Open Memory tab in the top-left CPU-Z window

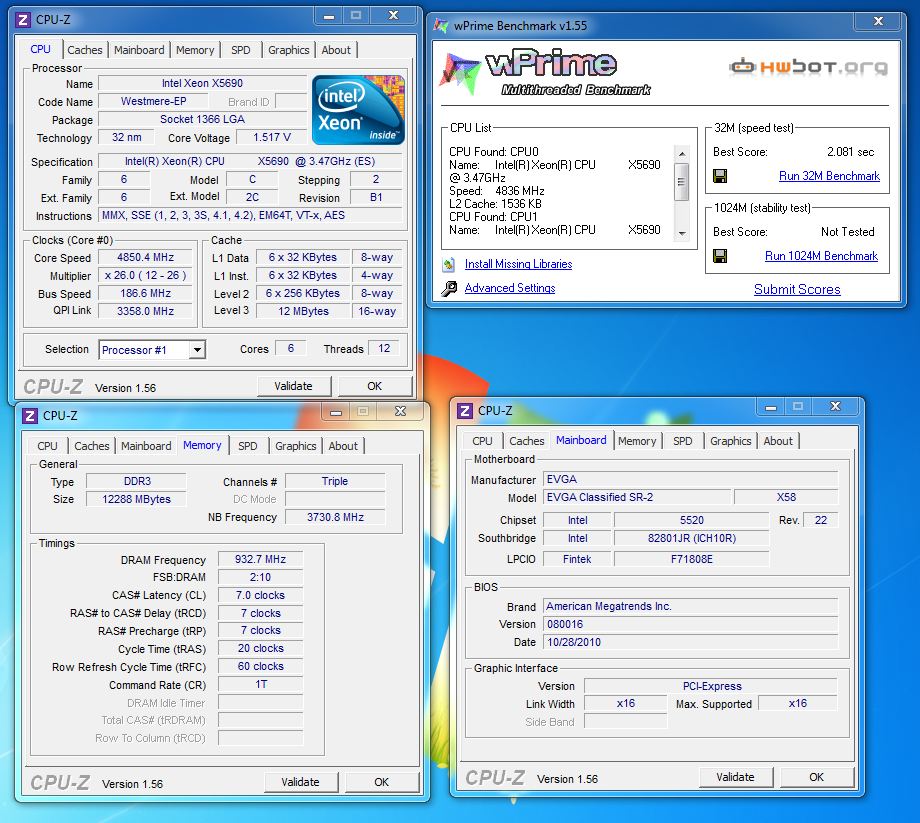[195, 50]
